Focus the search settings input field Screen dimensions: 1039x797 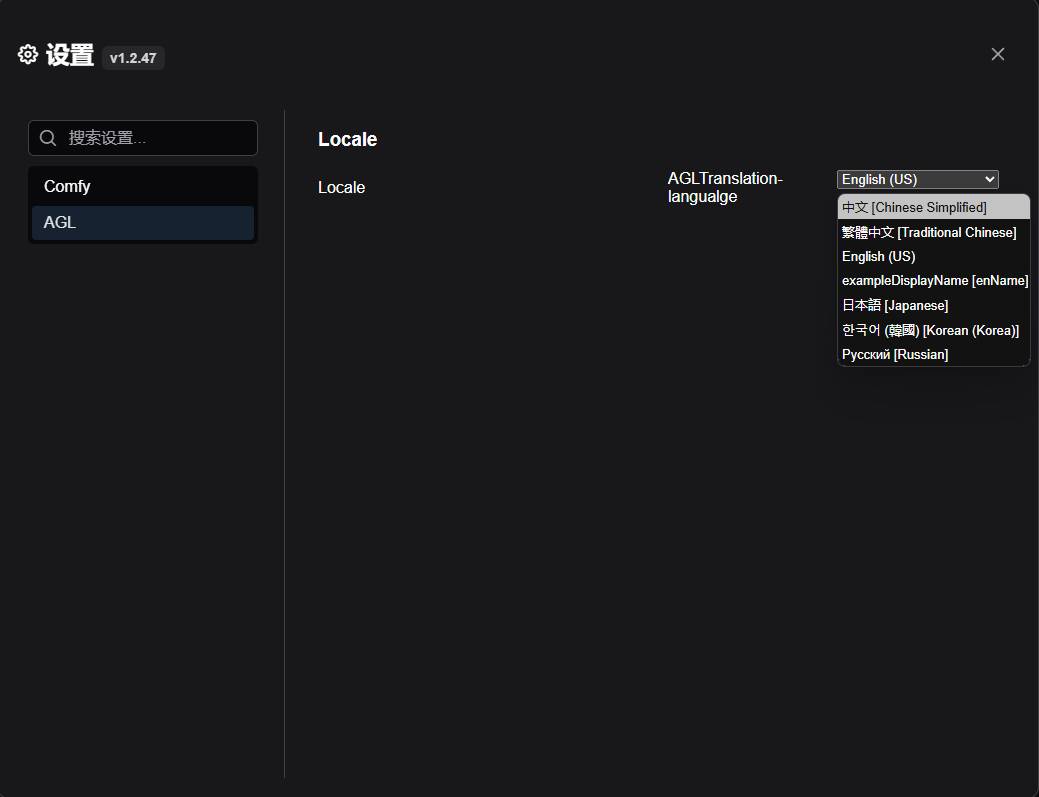pos(143,138)
